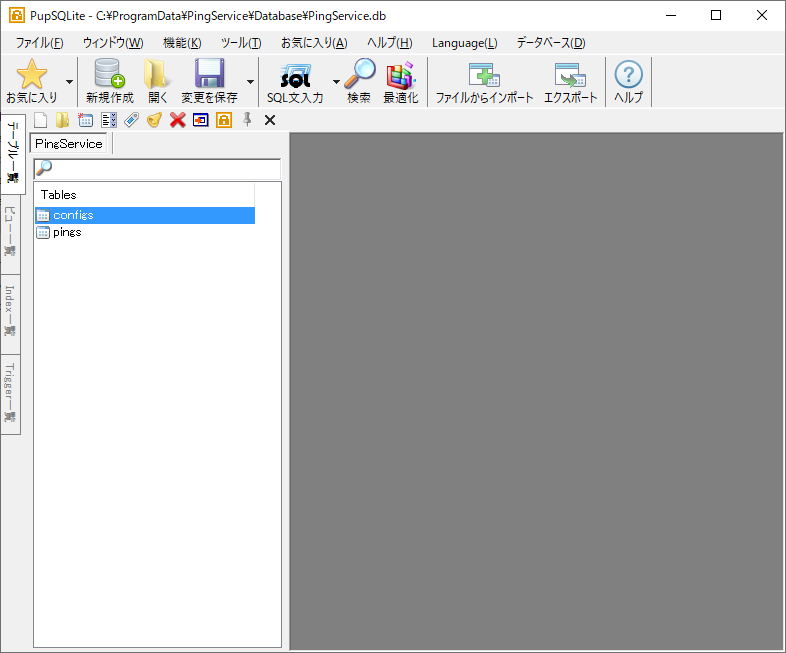Open the データベース(D) menu
The width and height of the screenshot is (786, 653).
point(550,43)
